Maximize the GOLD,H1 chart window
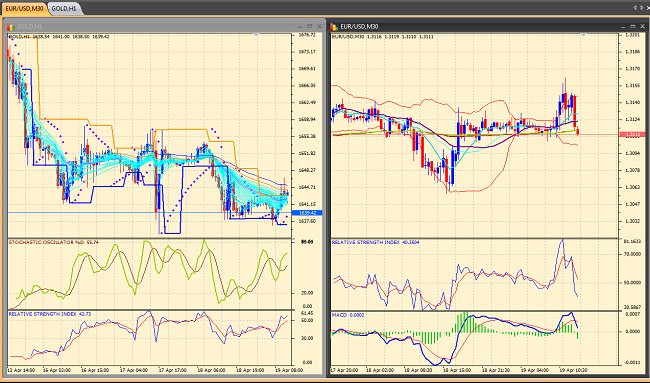Screen dimensions: 650x383 pos(309,27)
